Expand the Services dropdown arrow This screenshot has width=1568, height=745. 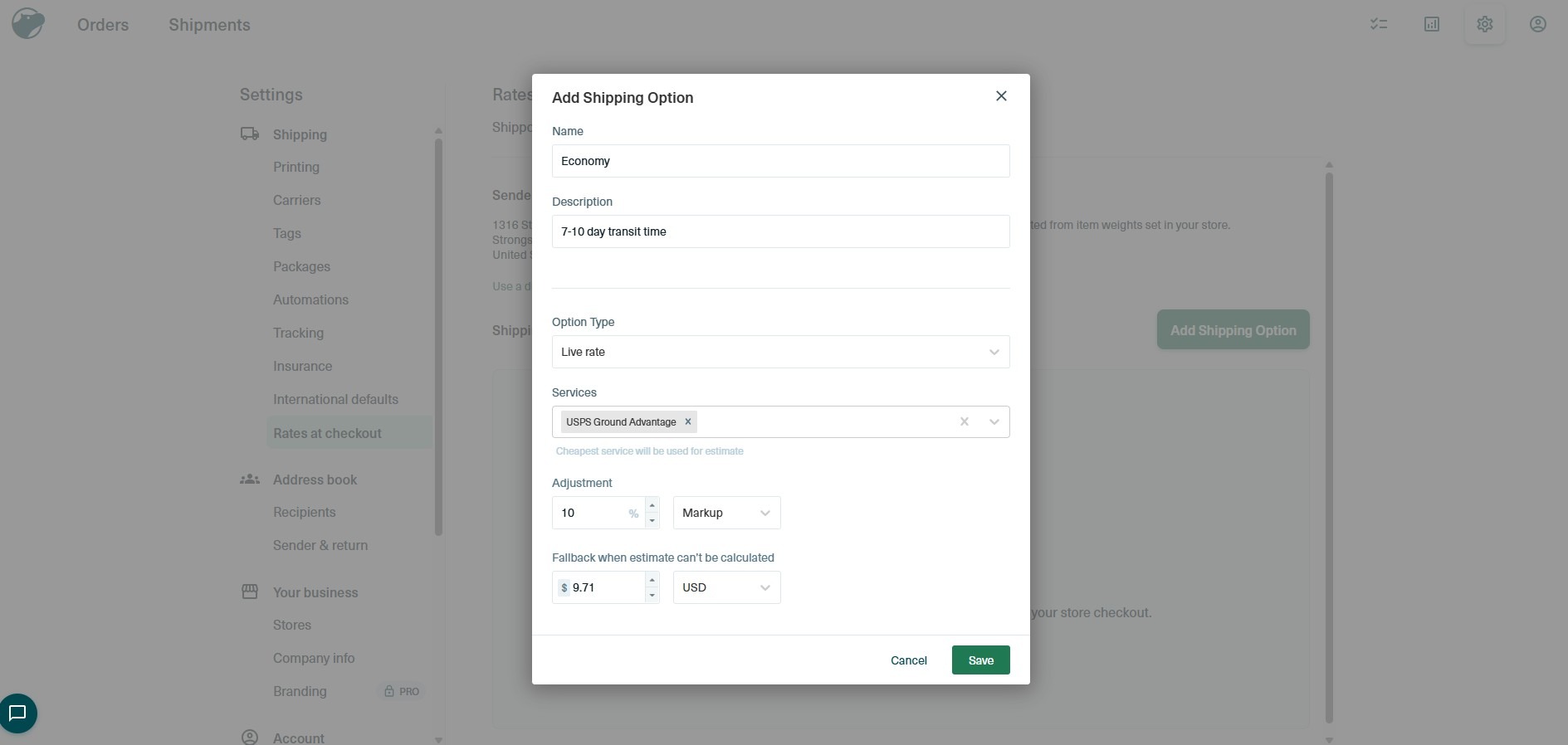tap(994, 421)
